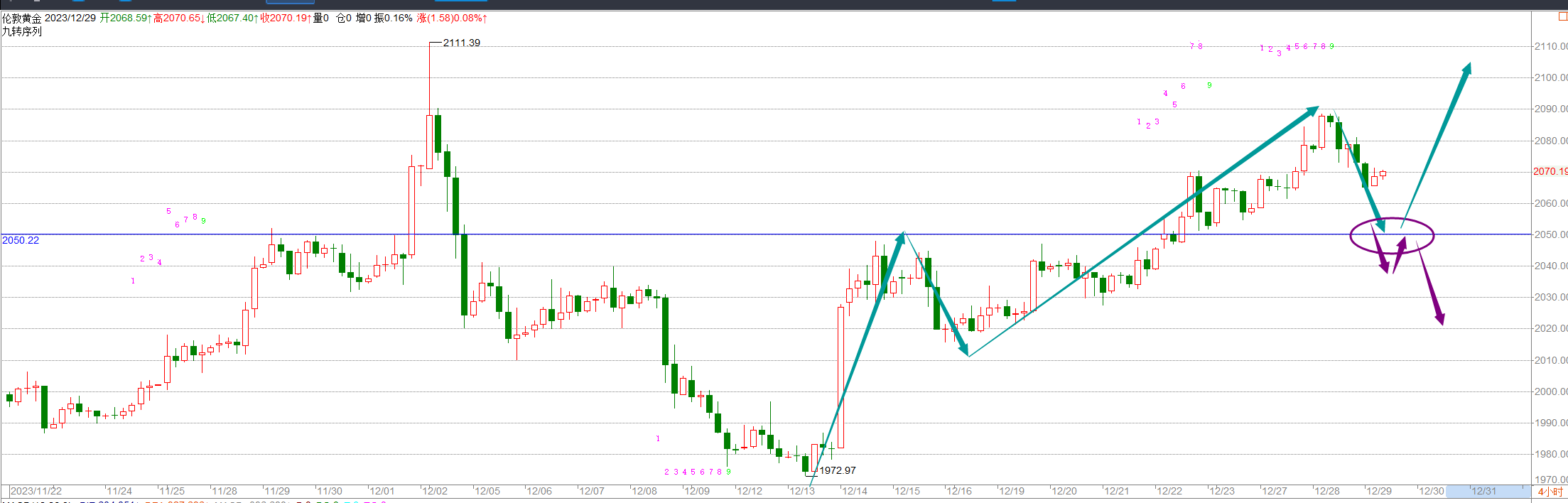This screenshot has height=503, width=1568.
Task: Click the 12/08 date on time axis
Action: [644, 491]
